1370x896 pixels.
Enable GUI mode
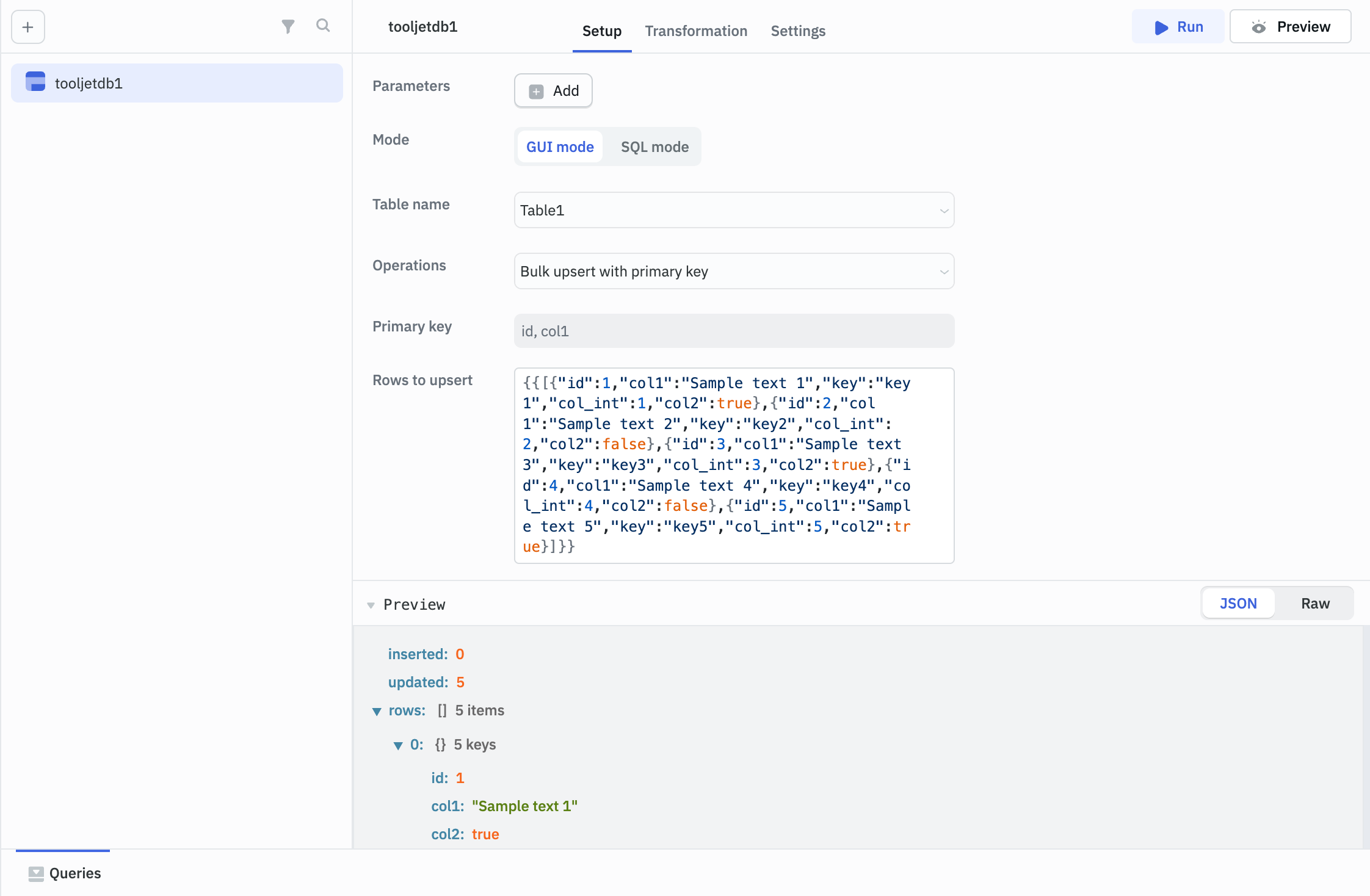point(559,146)
